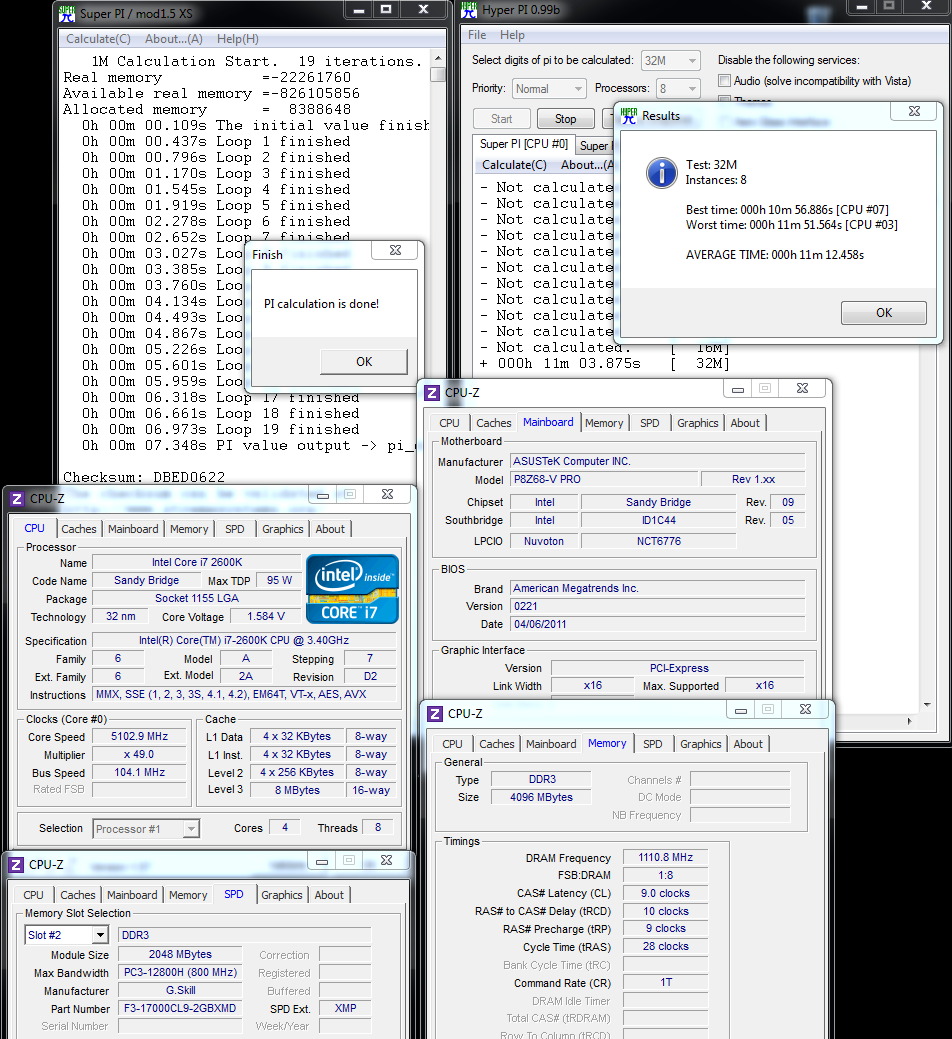Screen dimensions: 952x1039
Task: Select SPD tab in CPU-Z Mainboard window
Action: [649, 423]
